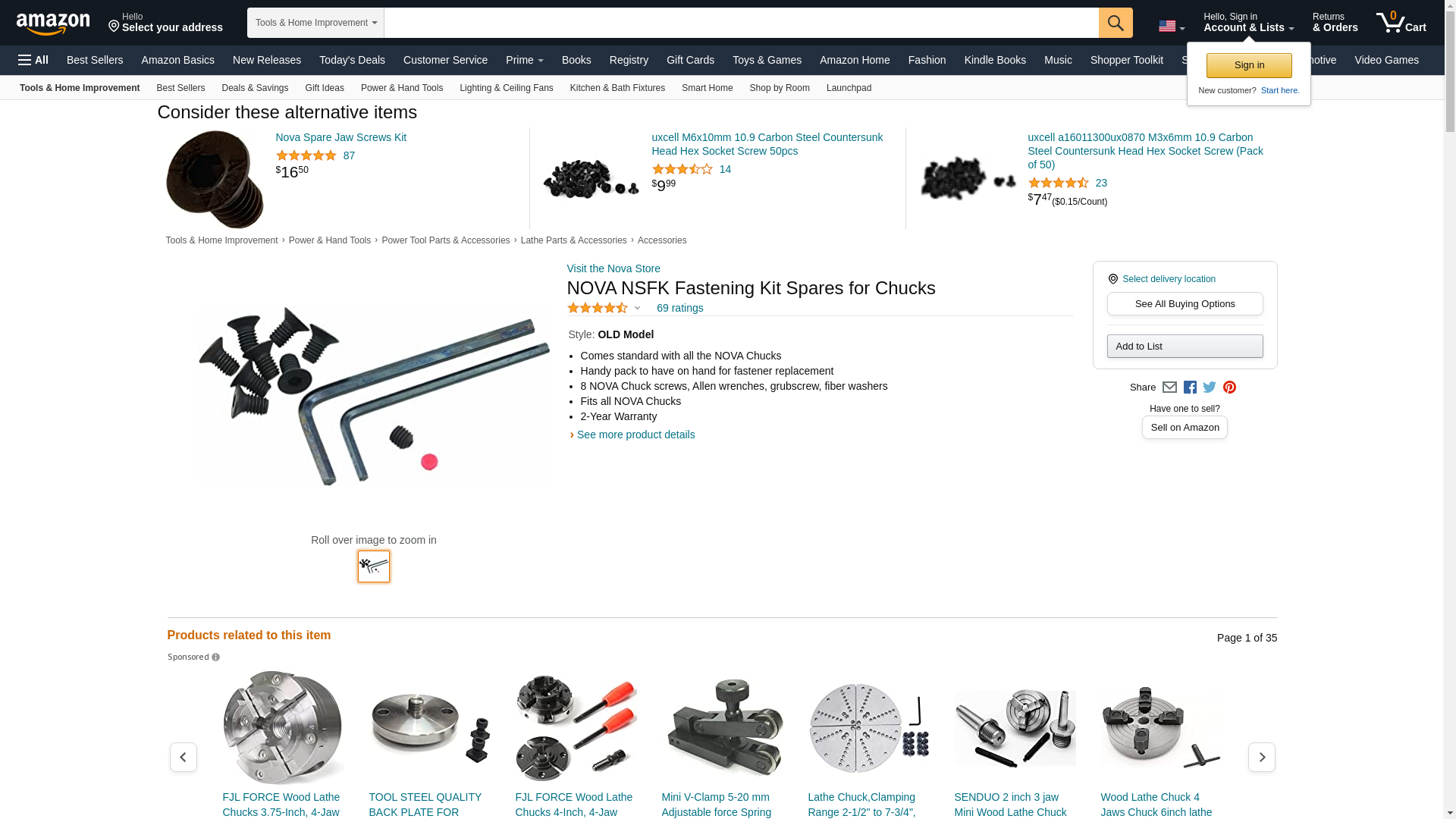Share product via email icon
Screen dimensions: 1456x819
[1169, 388]
